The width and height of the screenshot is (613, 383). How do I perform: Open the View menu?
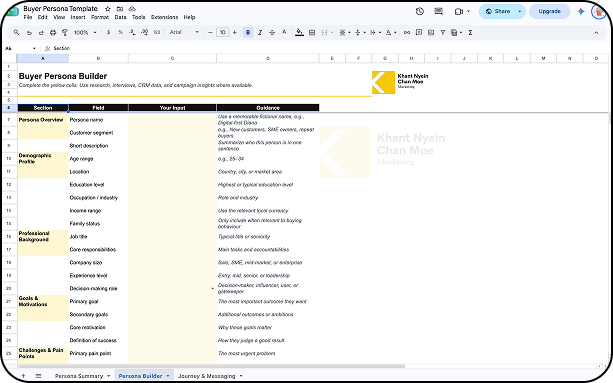(x=59, y=17)
